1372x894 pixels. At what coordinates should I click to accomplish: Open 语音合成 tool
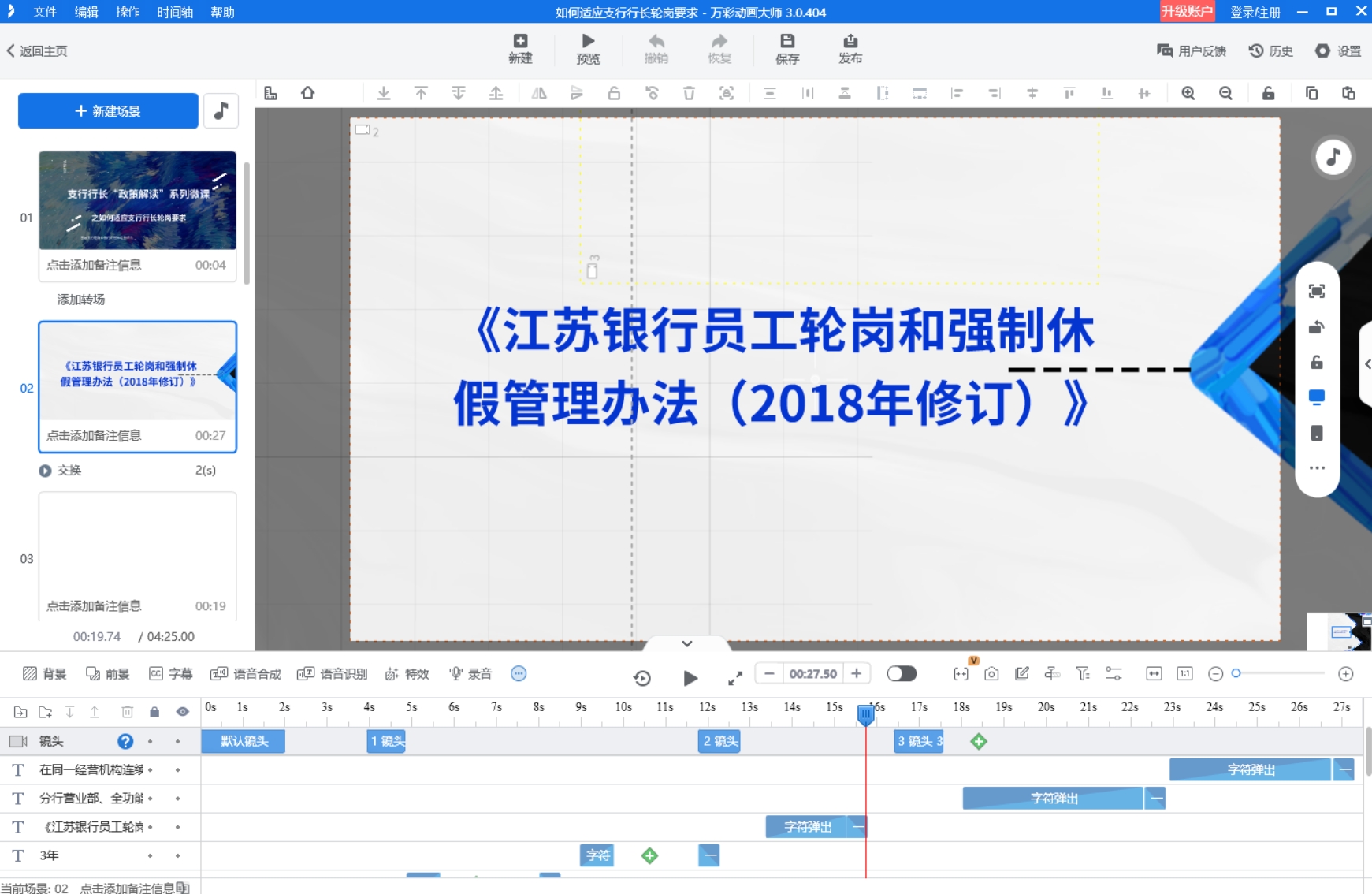point(246,674)
